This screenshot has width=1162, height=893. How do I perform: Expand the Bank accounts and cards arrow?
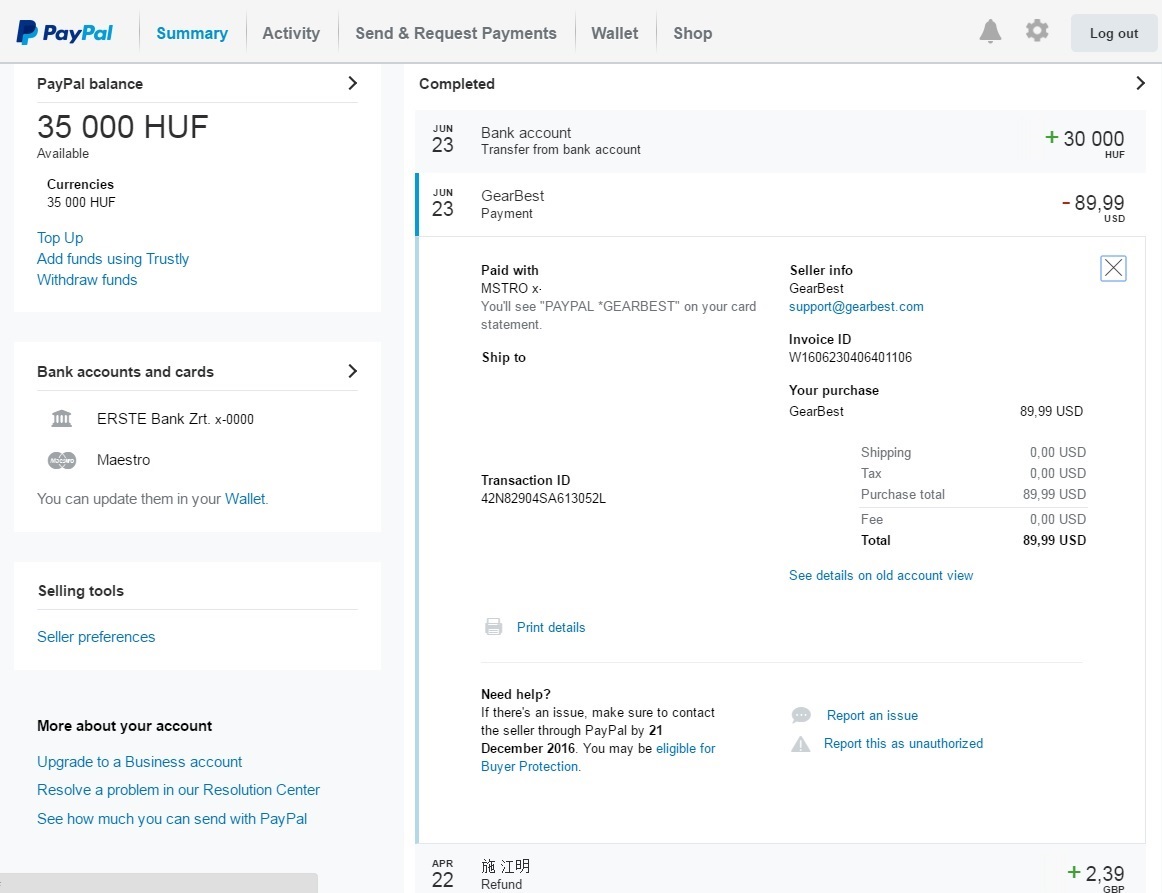(353, 371)
